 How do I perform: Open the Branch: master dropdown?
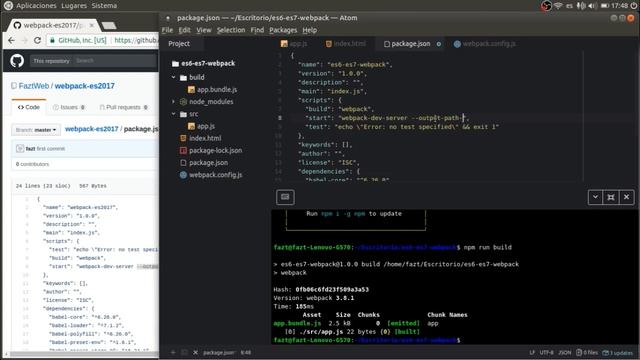click(36, 130)
